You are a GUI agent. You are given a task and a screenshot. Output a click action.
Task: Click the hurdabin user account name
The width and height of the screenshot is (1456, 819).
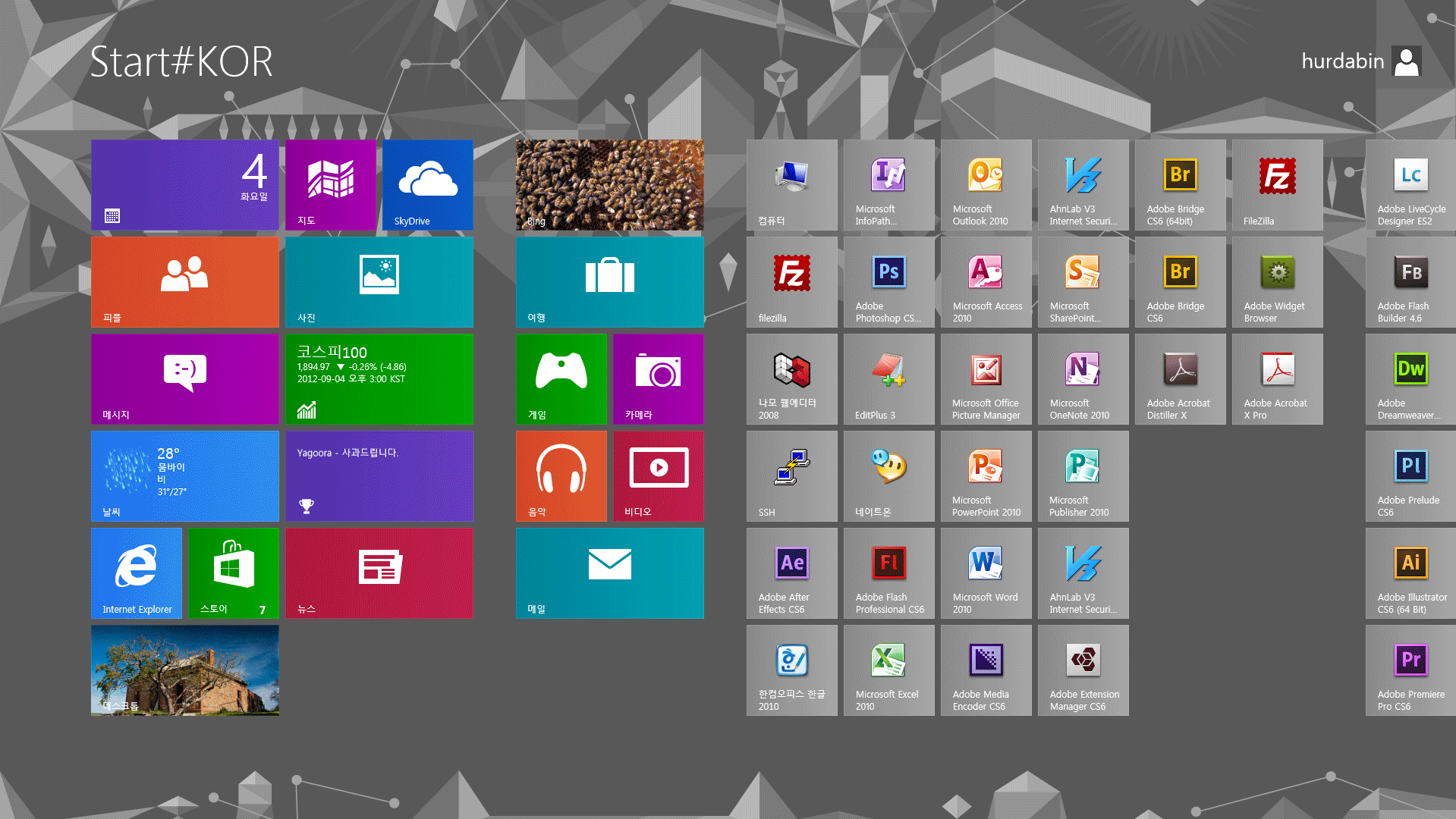click(x=1342, y=61)
